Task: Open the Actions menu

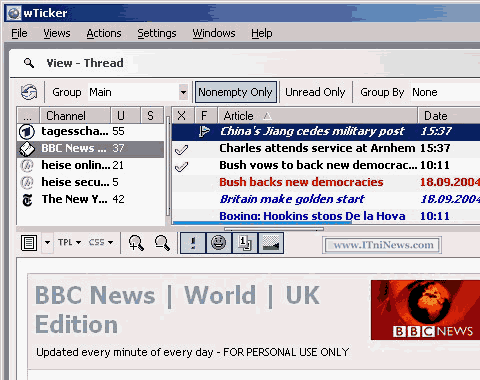Action: pyautogui.click(x=104, y=33)
